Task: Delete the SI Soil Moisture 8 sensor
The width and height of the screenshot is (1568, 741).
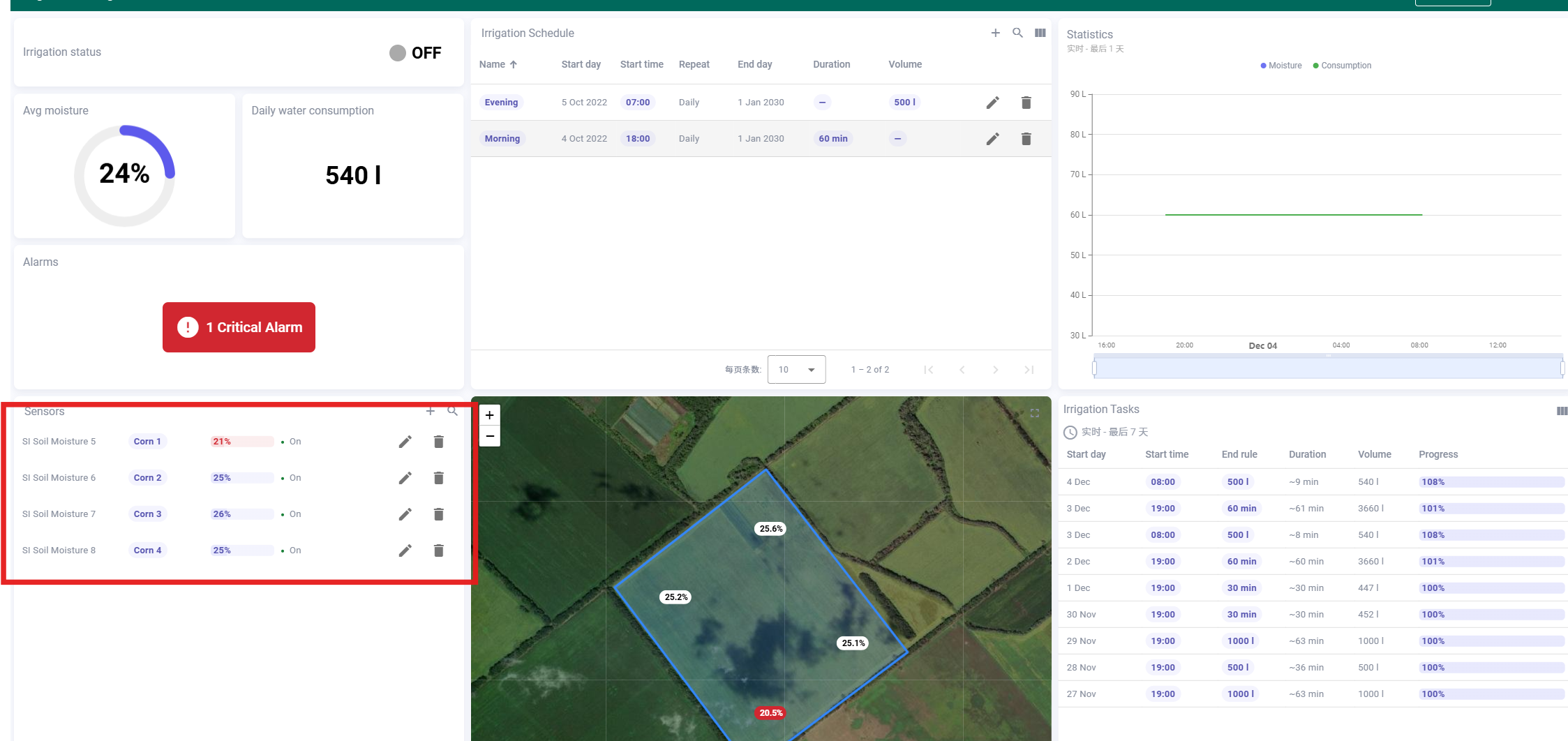Action: click(x=438, y=551)
